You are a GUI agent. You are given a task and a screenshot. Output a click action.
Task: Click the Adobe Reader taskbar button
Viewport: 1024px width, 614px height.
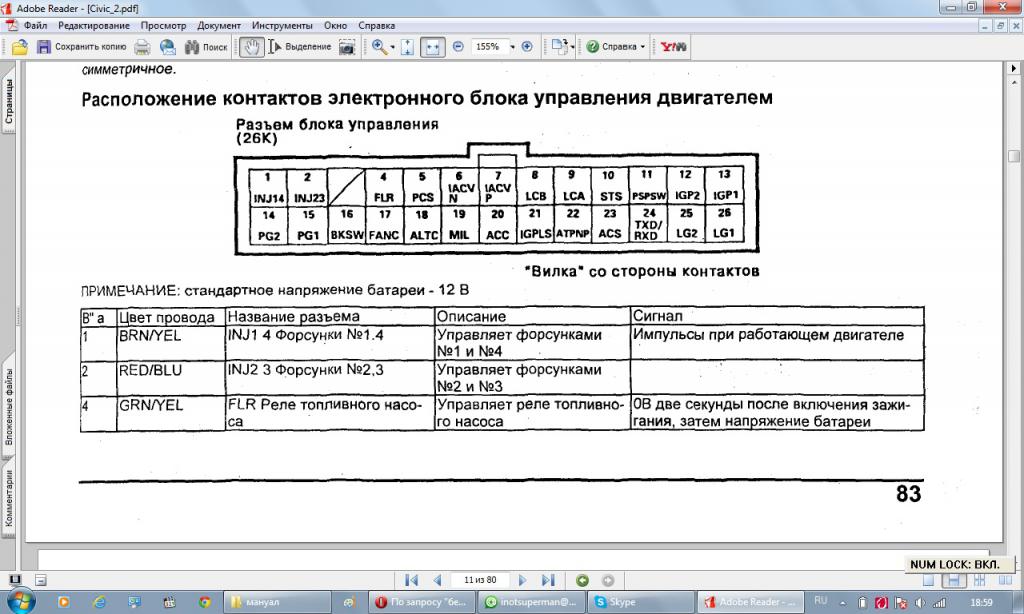(x=750, y=602)
